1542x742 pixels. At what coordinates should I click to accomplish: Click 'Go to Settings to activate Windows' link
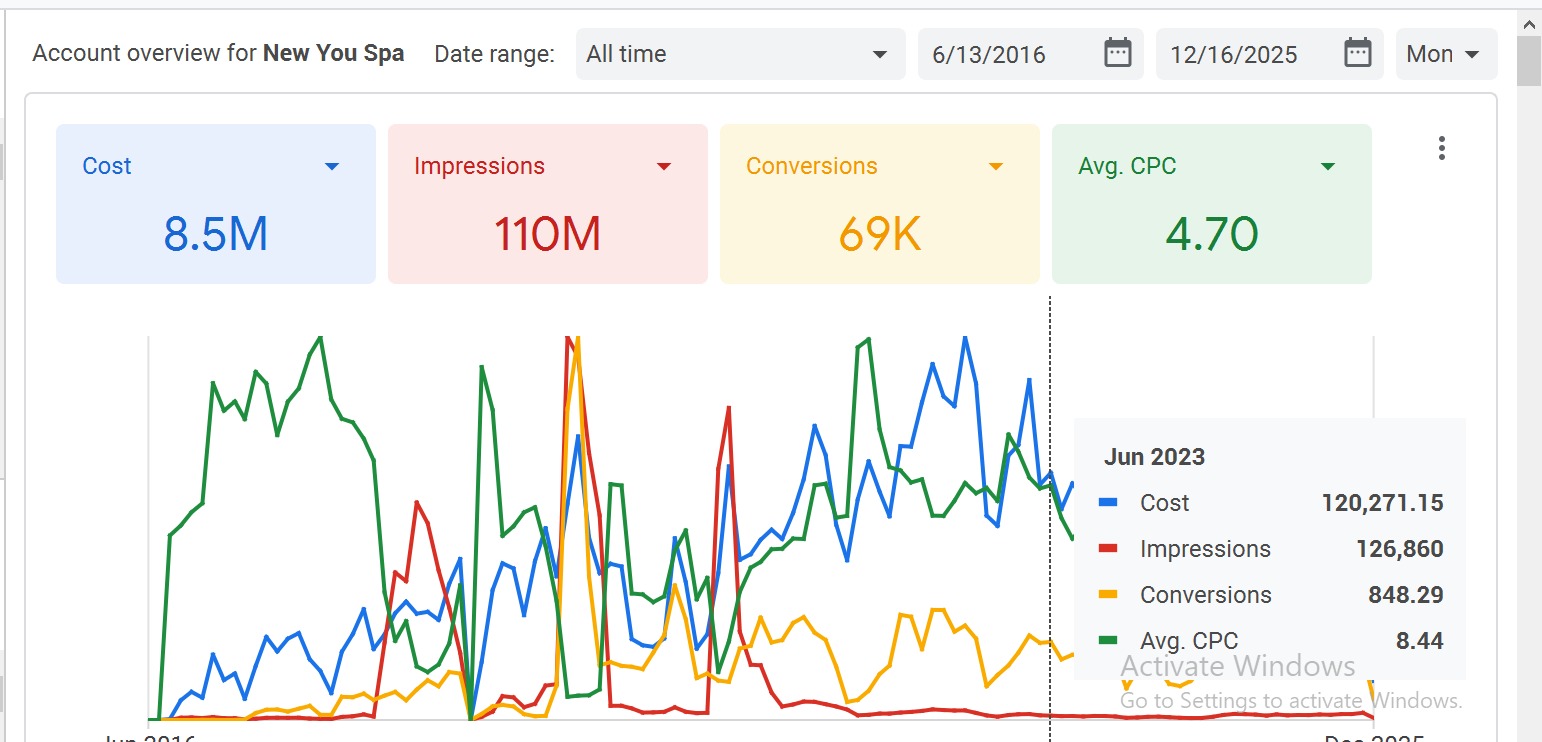coord(1288,700)
